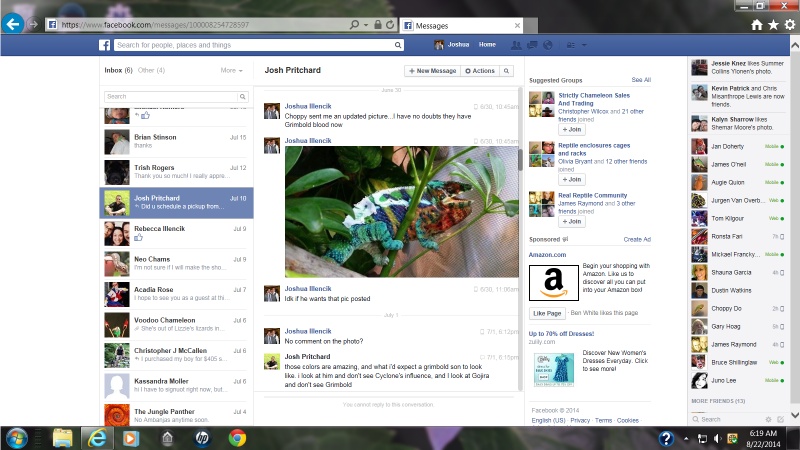Click the address bar search magnifier icon
800x450 pixels.
354,24
